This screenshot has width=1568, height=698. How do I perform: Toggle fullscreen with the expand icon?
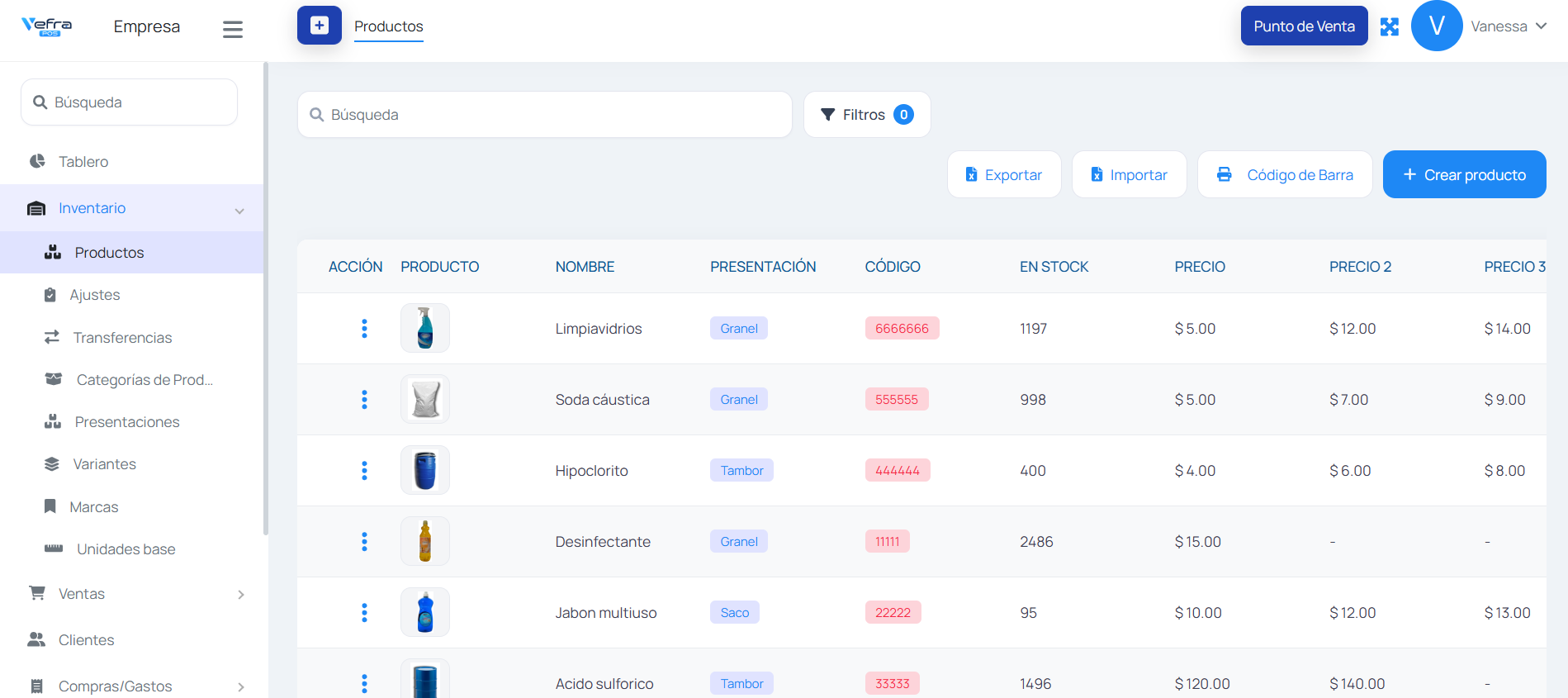[x=1390, y=26]
